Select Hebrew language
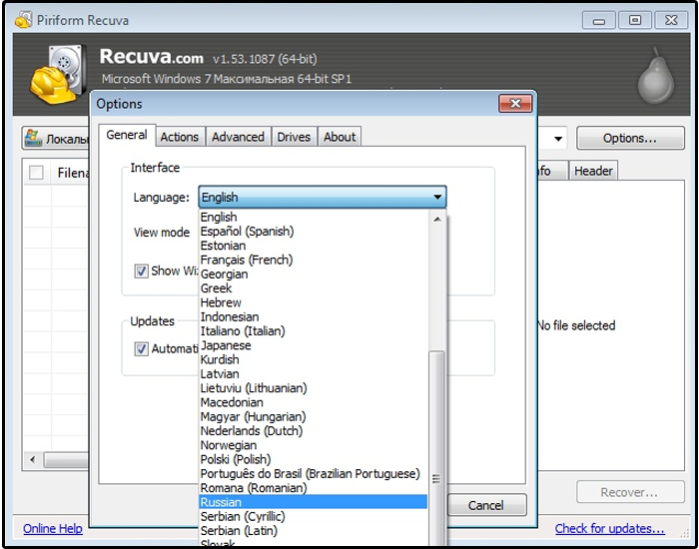The image size is (699, 549). coord(313,303)
